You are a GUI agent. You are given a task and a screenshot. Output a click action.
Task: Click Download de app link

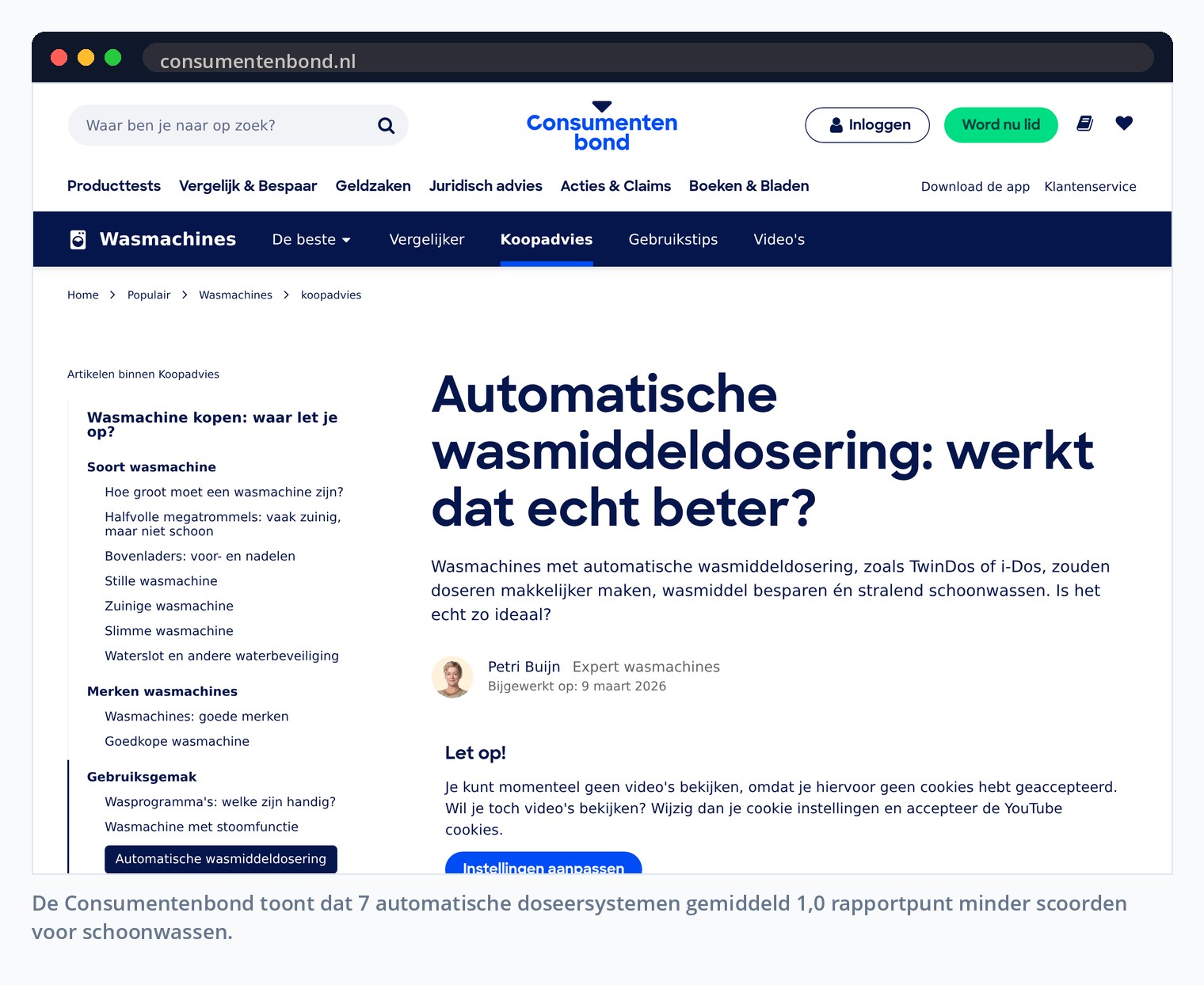[975, 187]
